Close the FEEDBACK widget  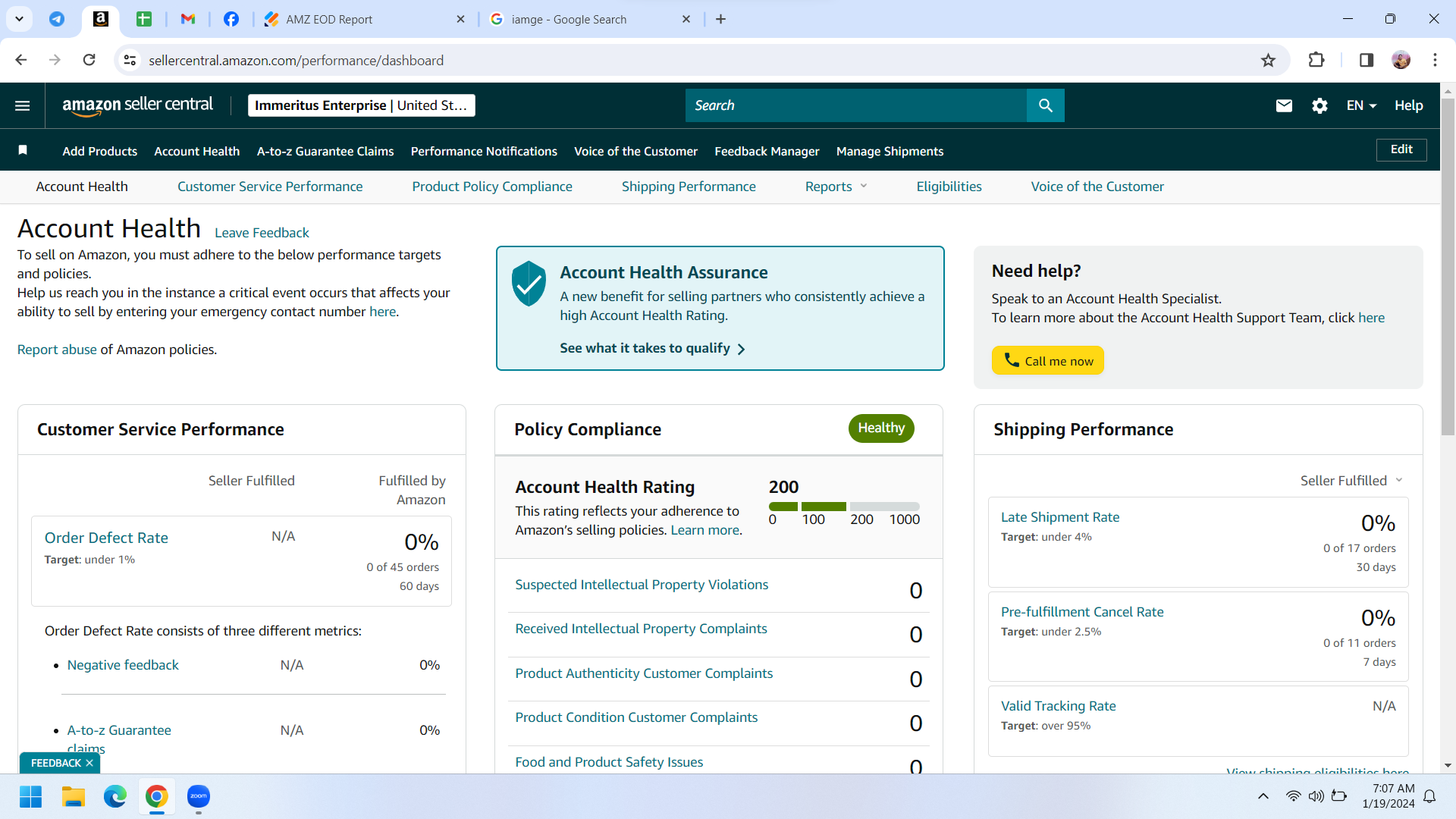89,763
